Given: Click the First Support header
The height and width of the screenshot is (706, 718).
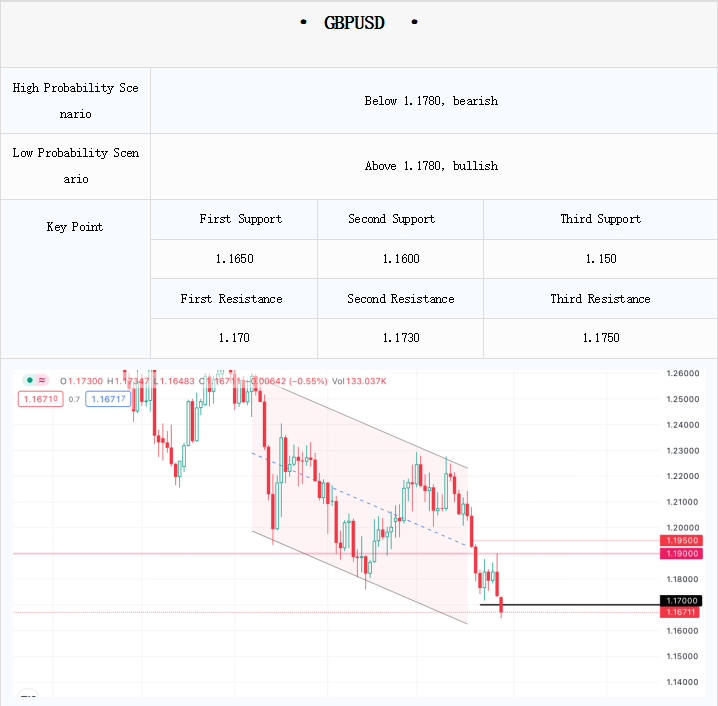Looking at the screenshot, I should 240,219.
